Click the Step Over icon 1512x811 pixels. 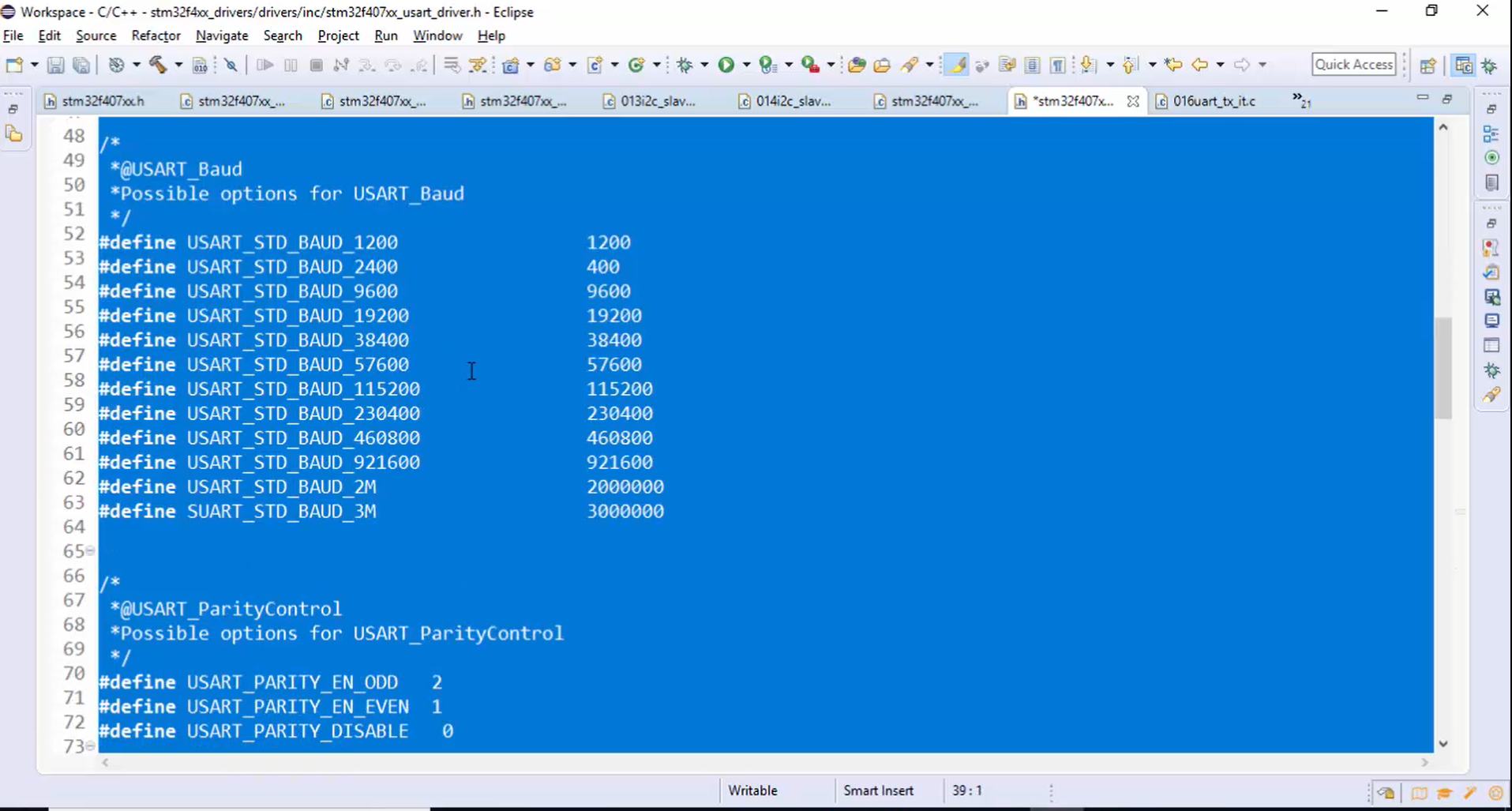coord(392,65)
